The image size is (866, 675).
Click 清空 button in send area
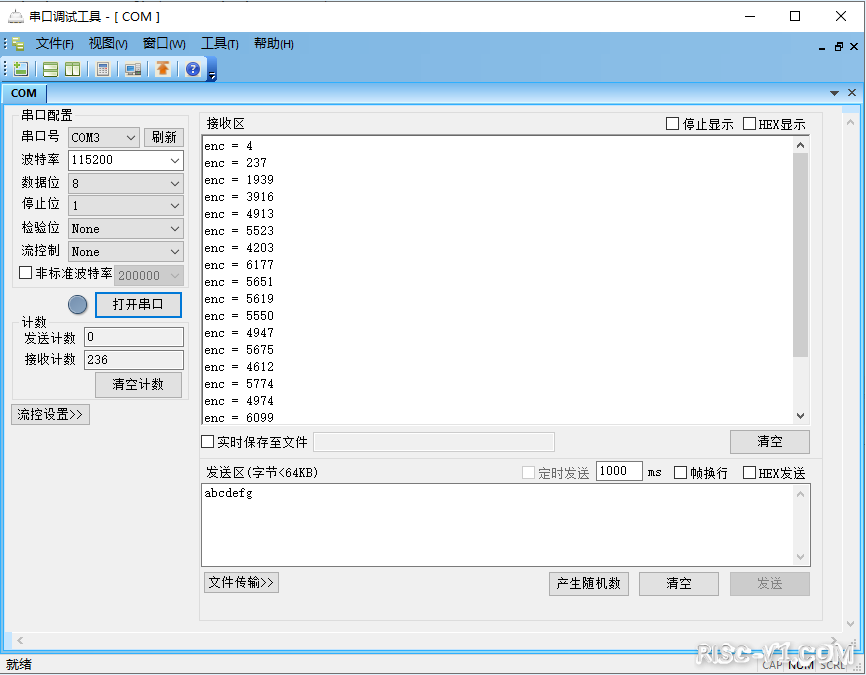(678, 583)
